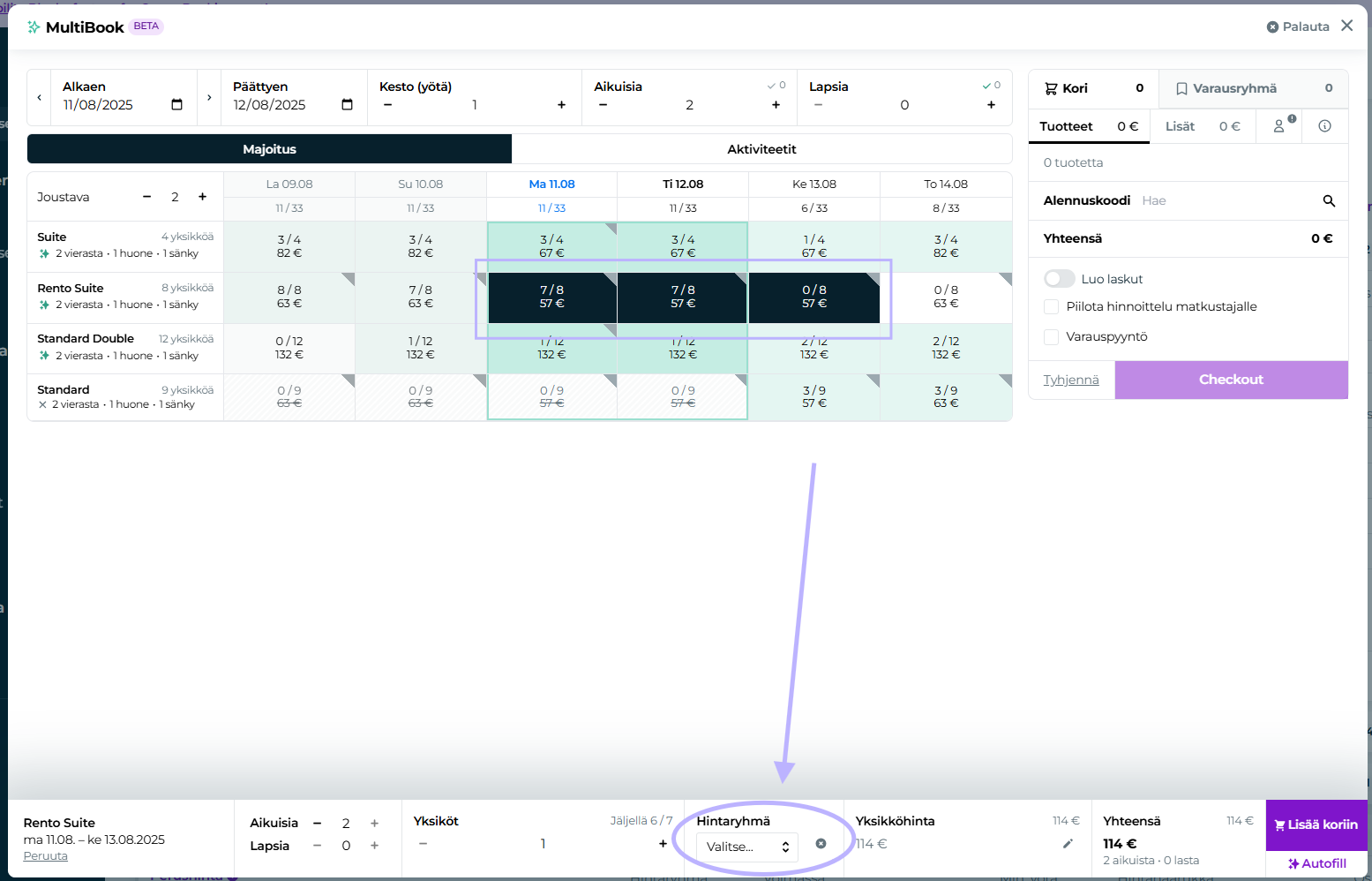This screenshot has height=881, width=1372.
Task: Open the Päättyen date calendar picker
Action: 347,105
